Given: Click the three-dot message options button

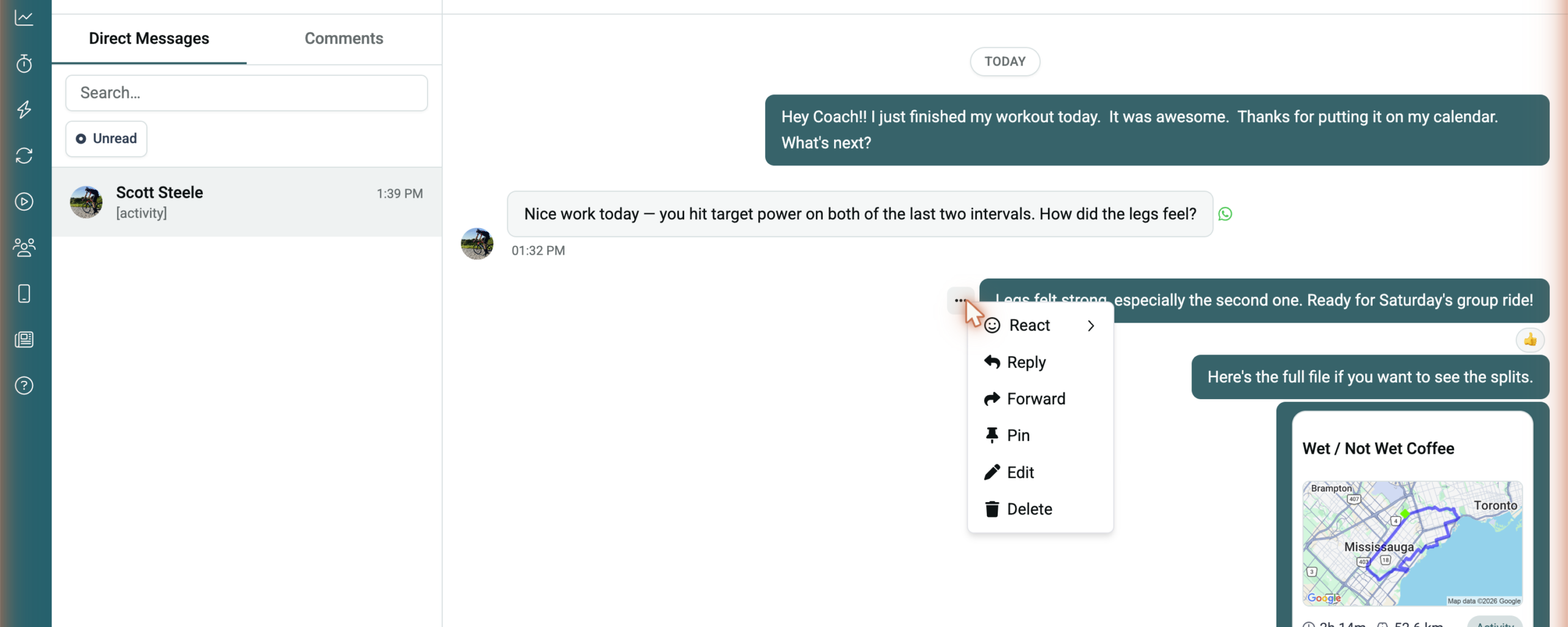Looking at the screenshot, I should tap(960, 300).
